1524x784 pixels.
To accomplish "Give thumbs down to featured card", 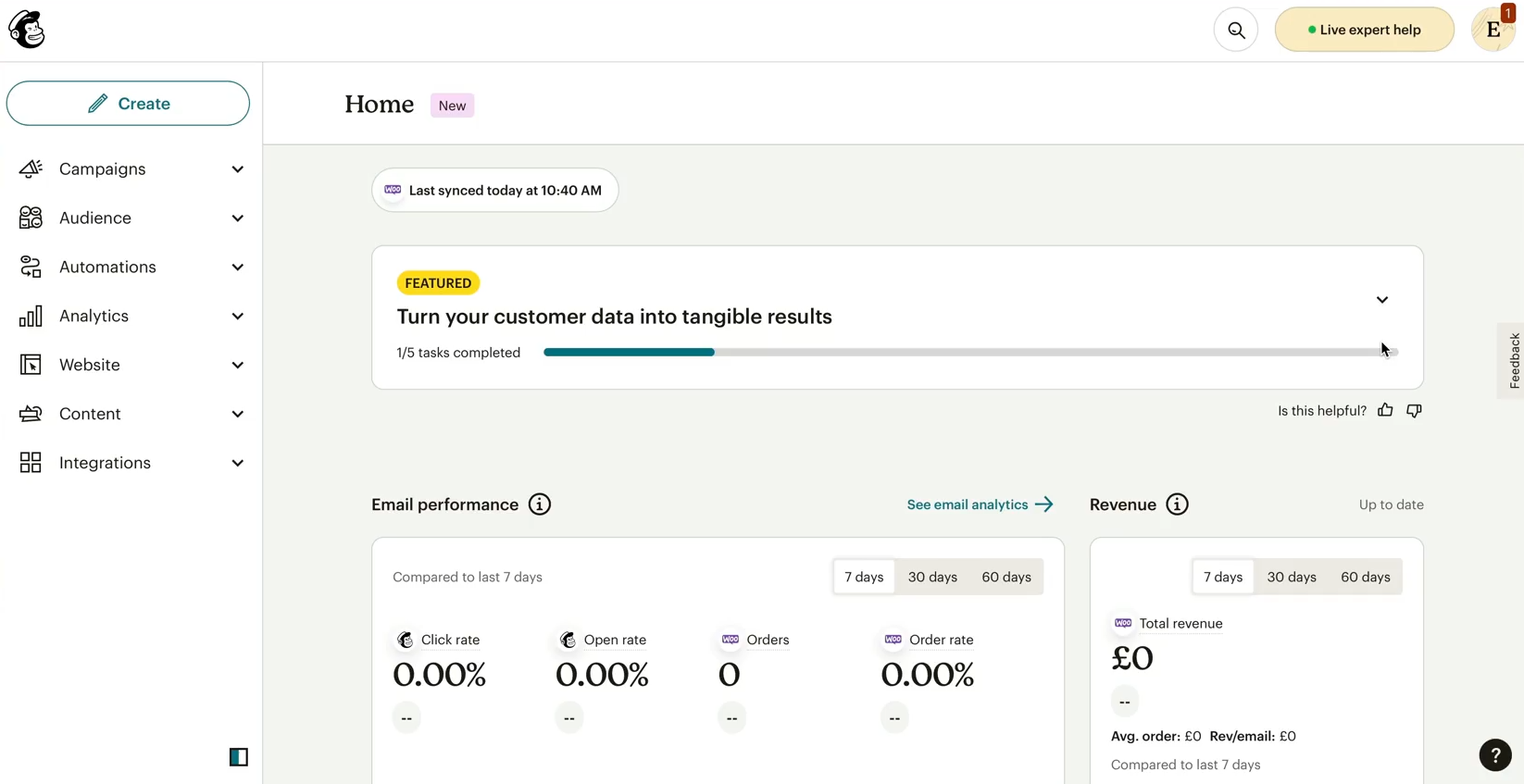I will coord(1414,410).
